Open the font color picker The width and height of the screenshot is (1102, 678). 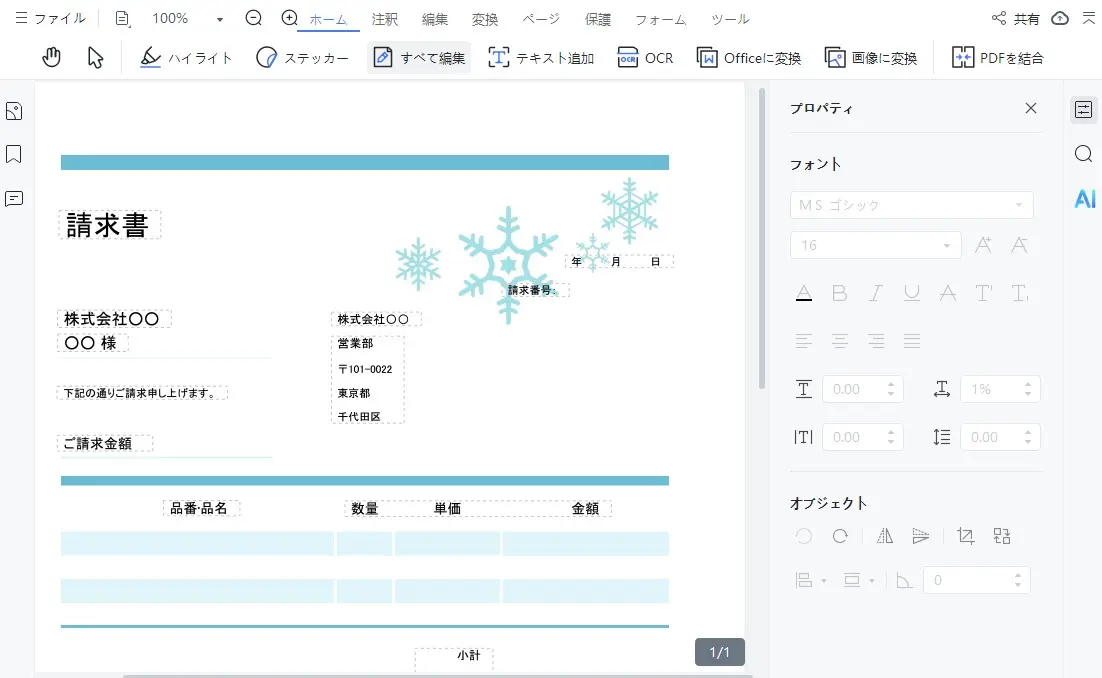pos(804,292)
